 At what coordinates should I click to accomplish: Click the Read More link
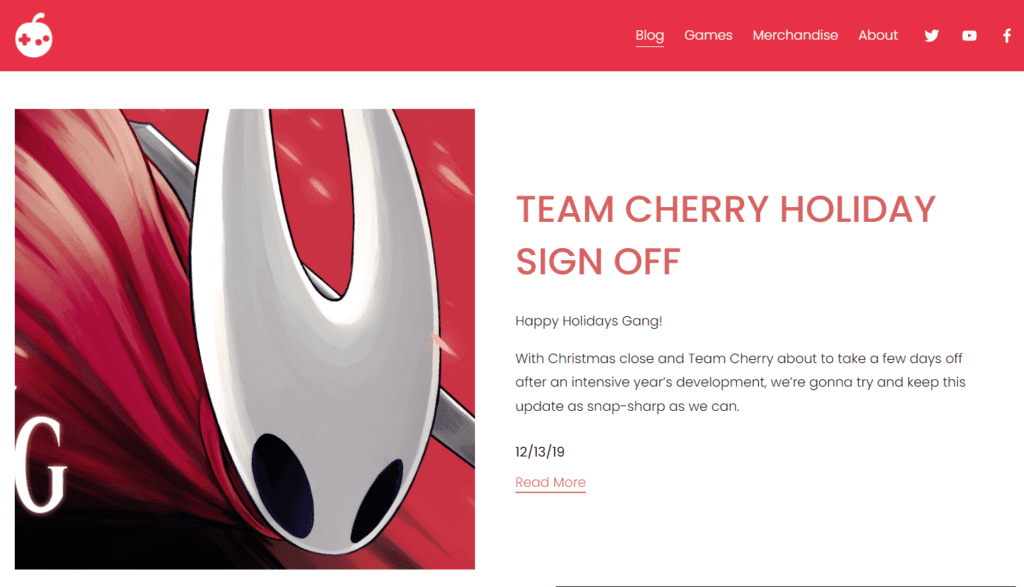(x=550, y=483)
